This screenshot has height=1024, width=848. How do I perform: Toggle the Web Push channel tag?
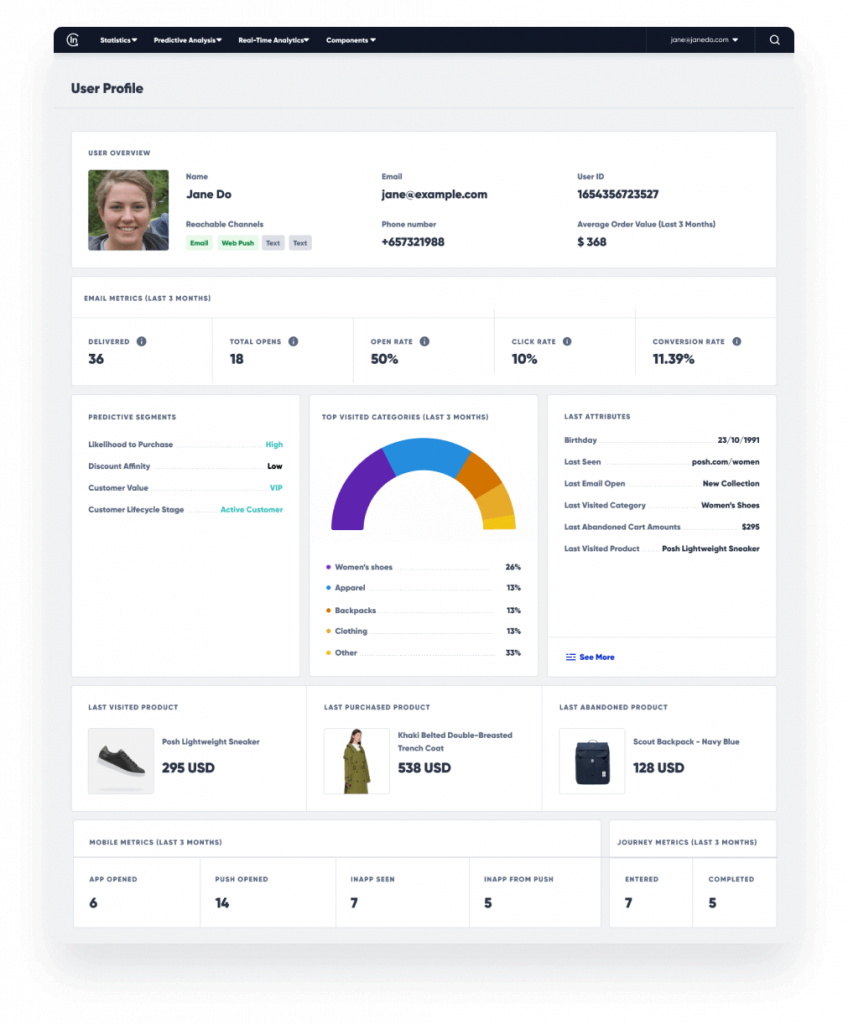[236, 242]
